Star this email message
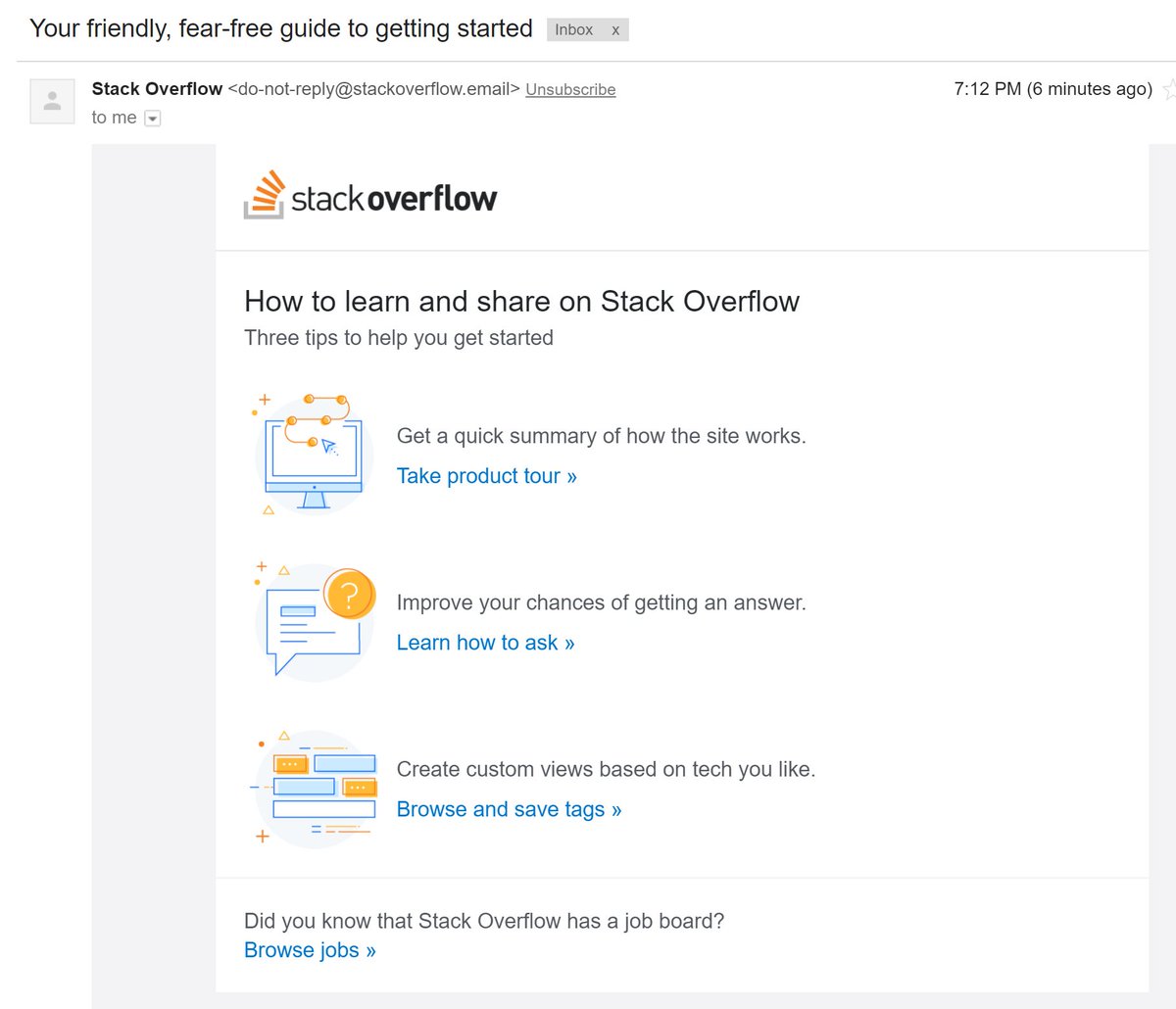The height and width of the screenshot is (1009, 1176). [x=1169, y=89]
